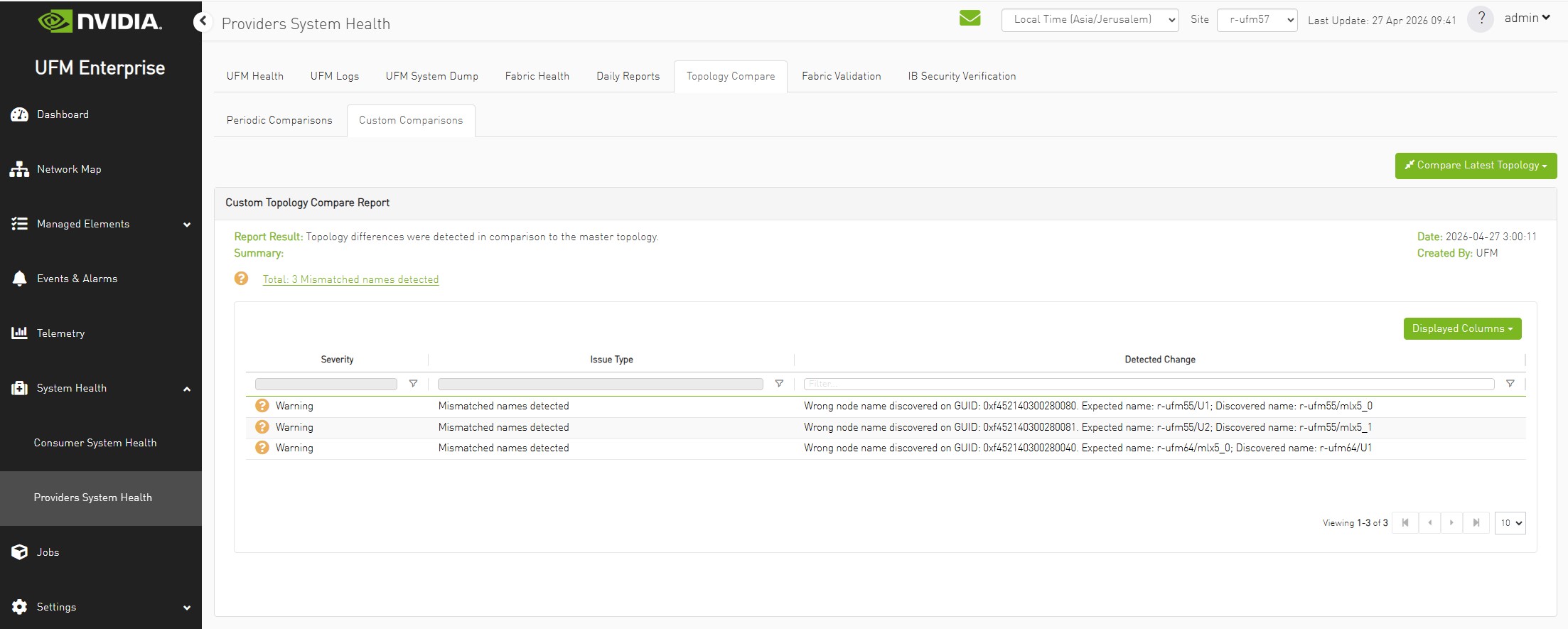Click the Issue Type column filter icon
Screen dimensions: 1568x629
779,384
